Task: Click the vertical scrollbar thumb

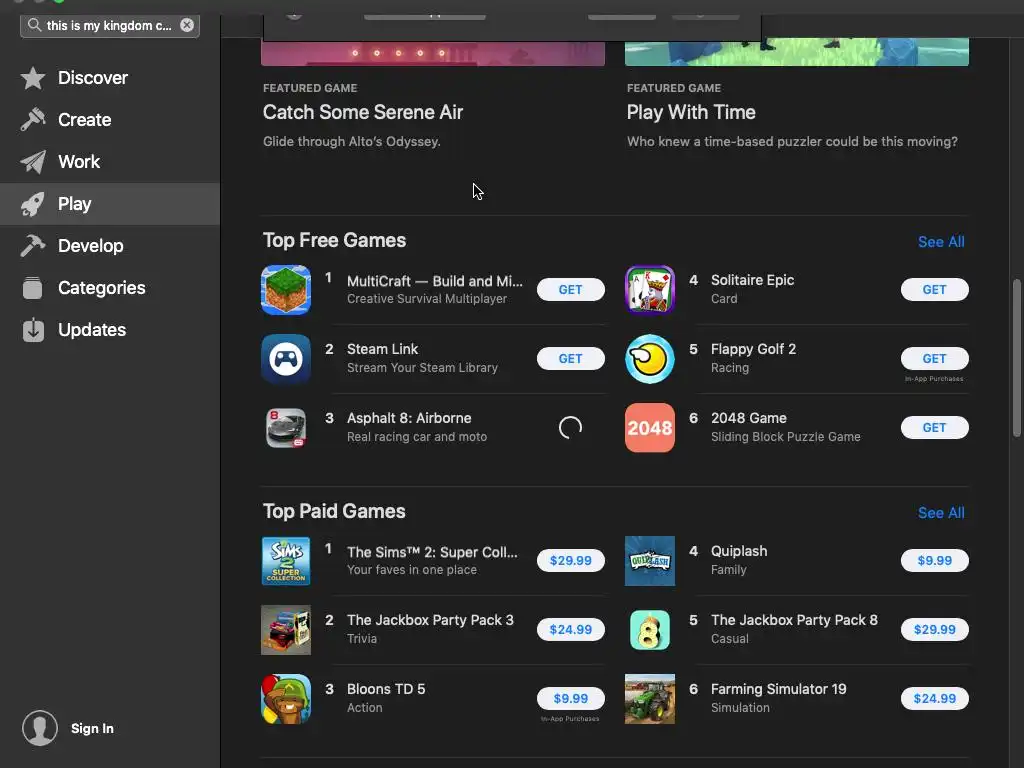Action: (1016, 358)
